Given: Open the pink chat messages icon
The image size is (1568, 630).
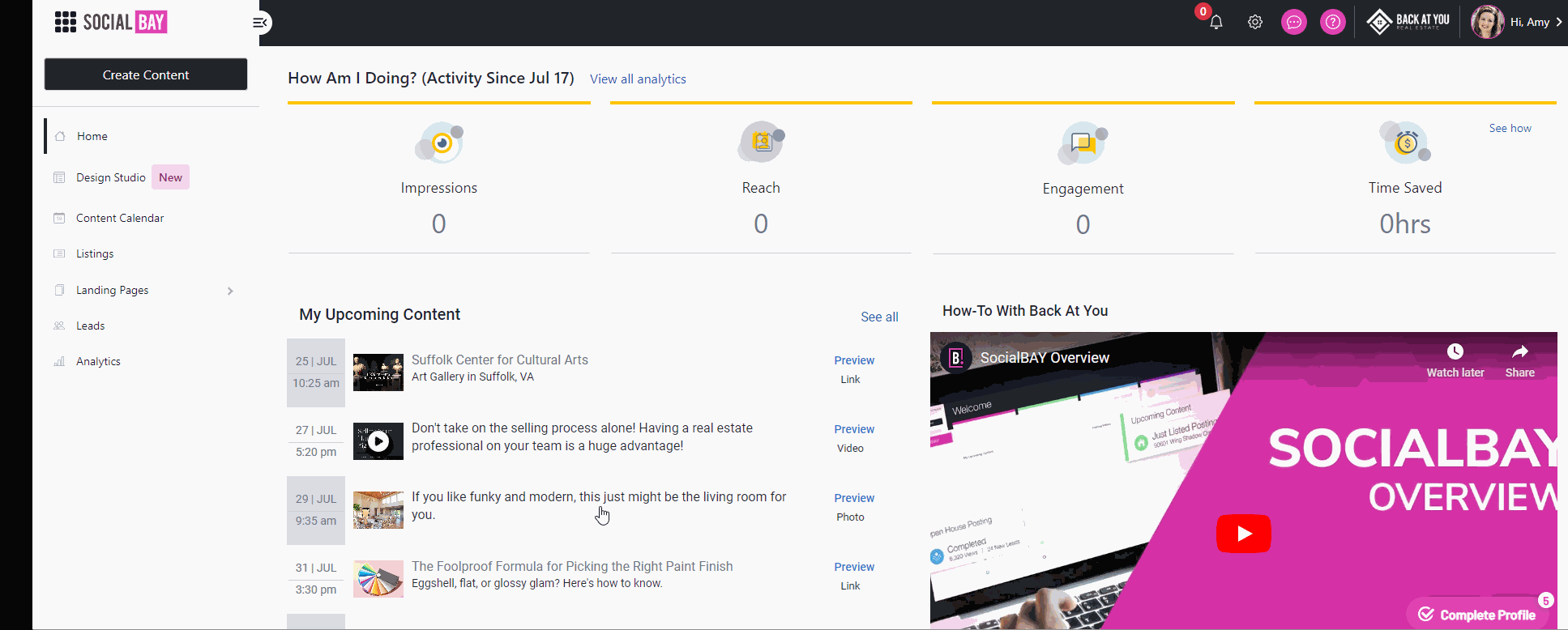Looking at the screenshot, I should tap(1294, 22).
